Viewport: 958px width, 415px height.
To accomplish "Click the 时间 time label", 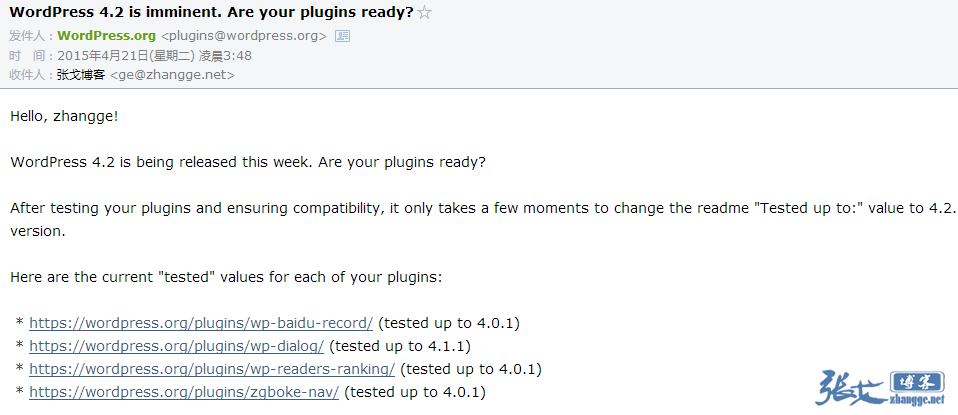I will coord(29,55).
